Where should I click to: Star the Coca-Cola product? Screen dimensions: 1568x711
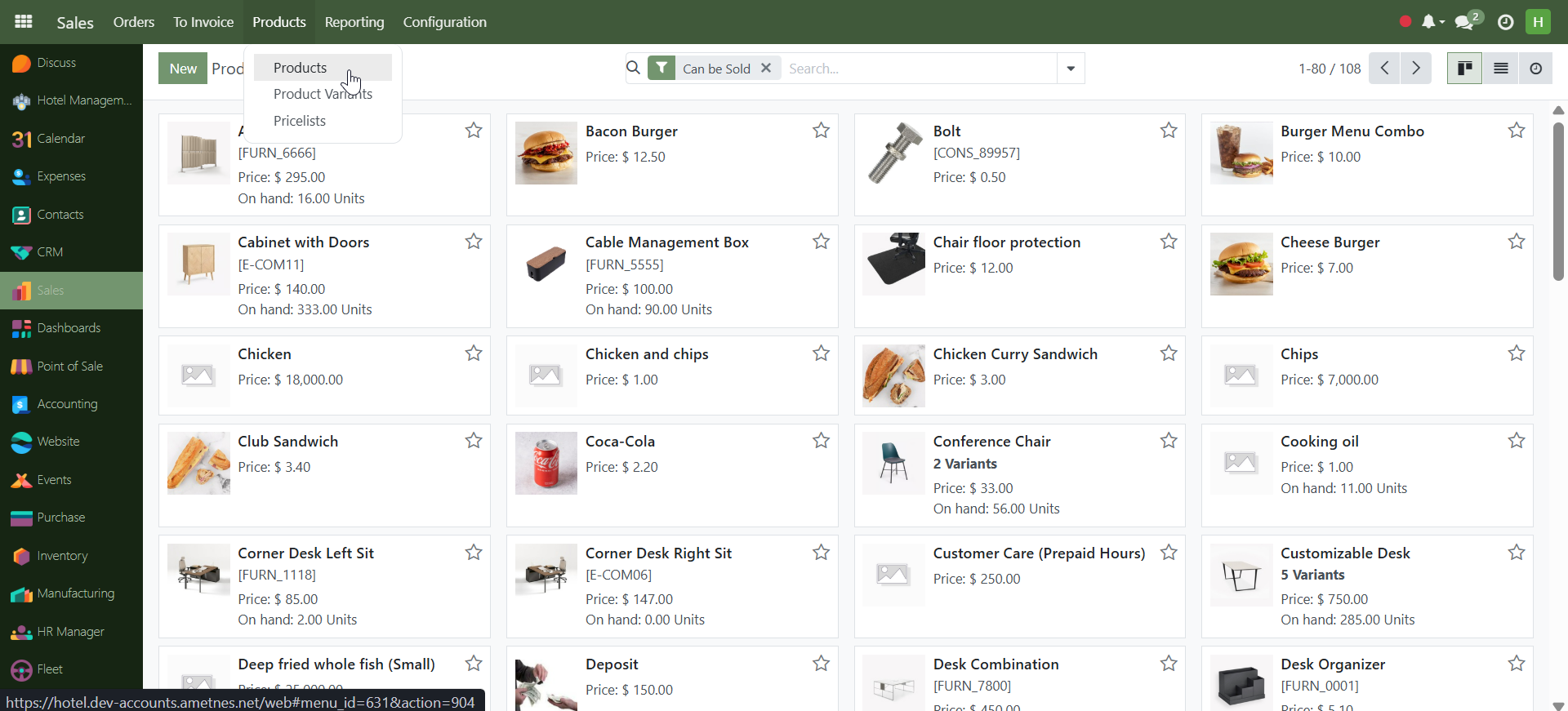pyautogui.click(x=821, y=441)
